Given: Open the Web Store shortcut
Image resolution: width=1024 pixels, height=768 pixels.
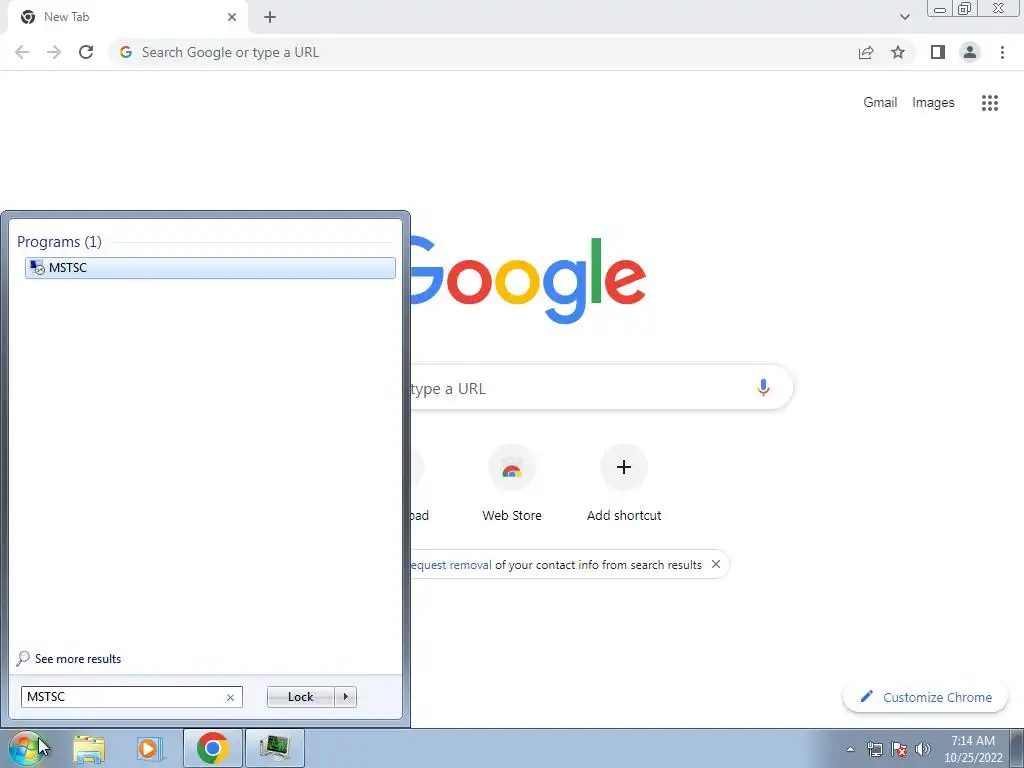Looking at the screenshot, I should tap(512, 483).
